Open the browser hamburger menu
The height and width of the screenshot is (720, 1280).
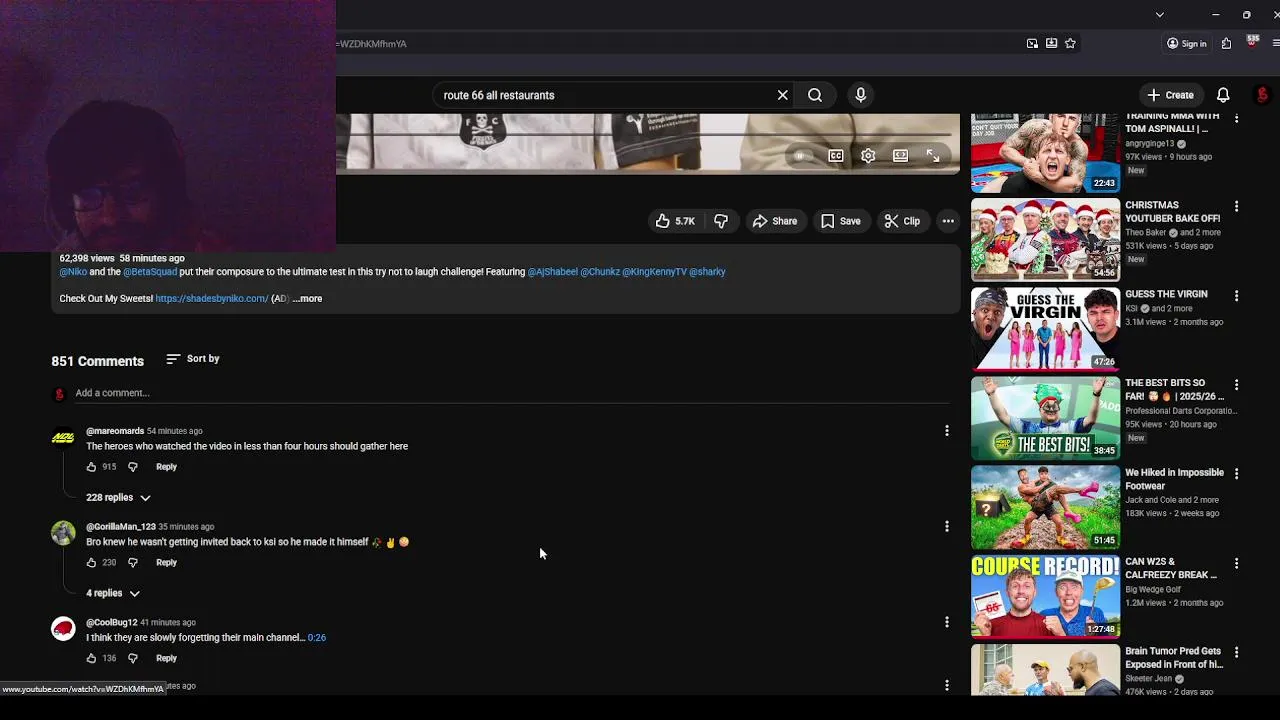coord(1275,44)
